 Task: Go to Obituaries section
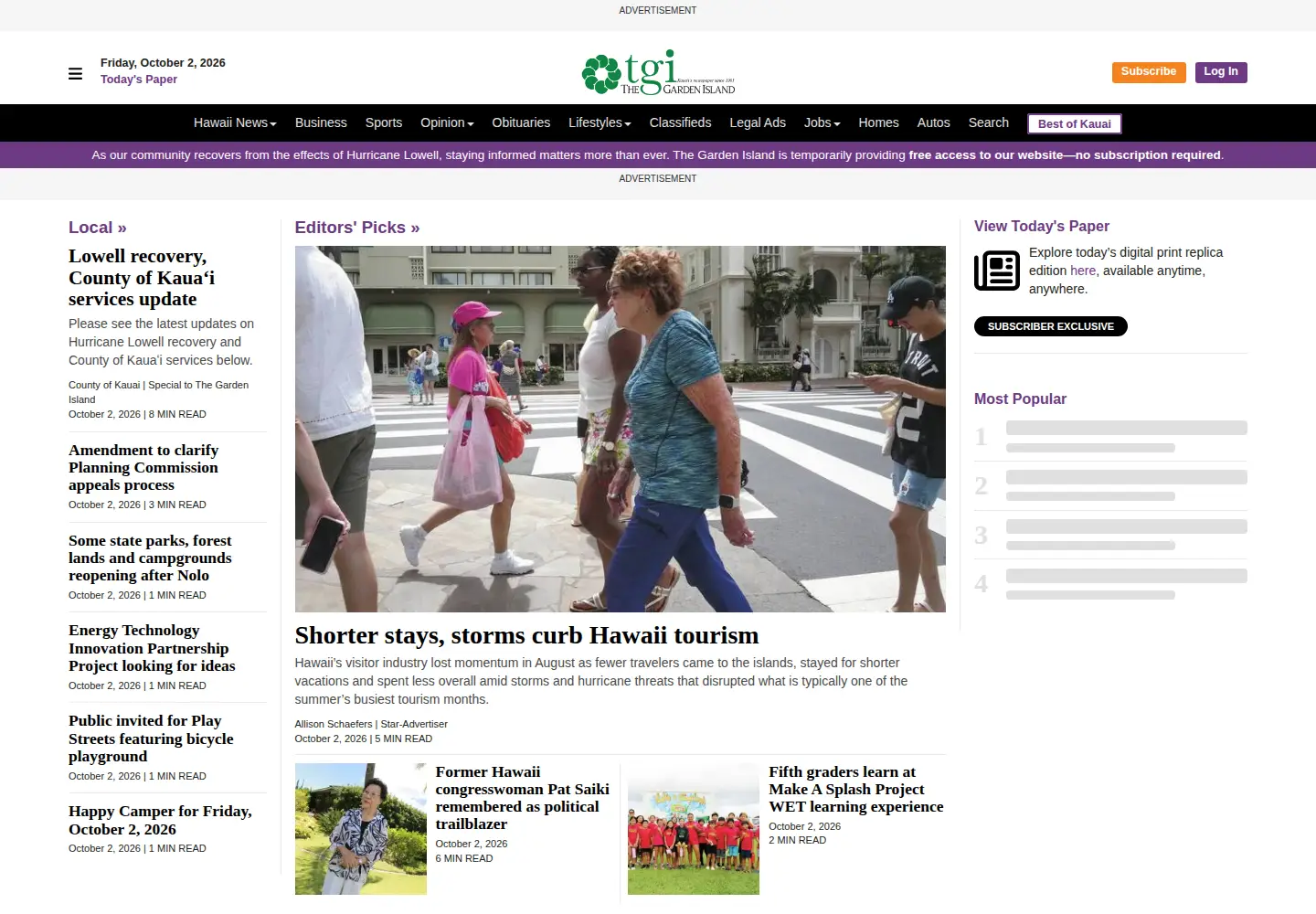tap(521, 122)
